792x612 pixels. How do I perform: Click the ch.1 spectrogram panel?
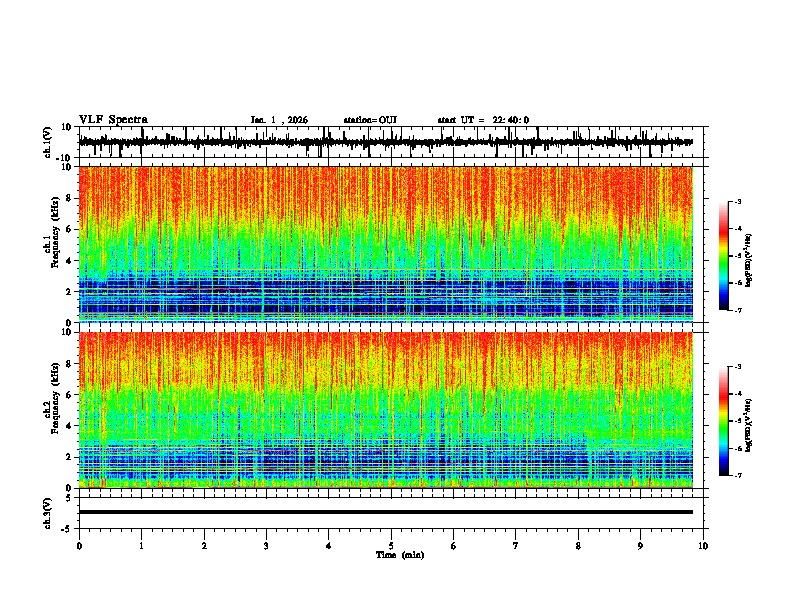[x=386, y=244]
